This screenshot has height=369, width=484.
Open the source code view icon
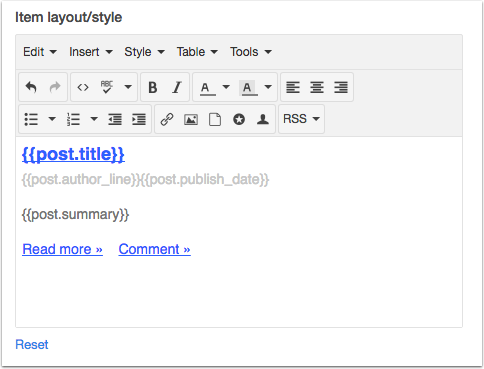[x=83, y=87]
